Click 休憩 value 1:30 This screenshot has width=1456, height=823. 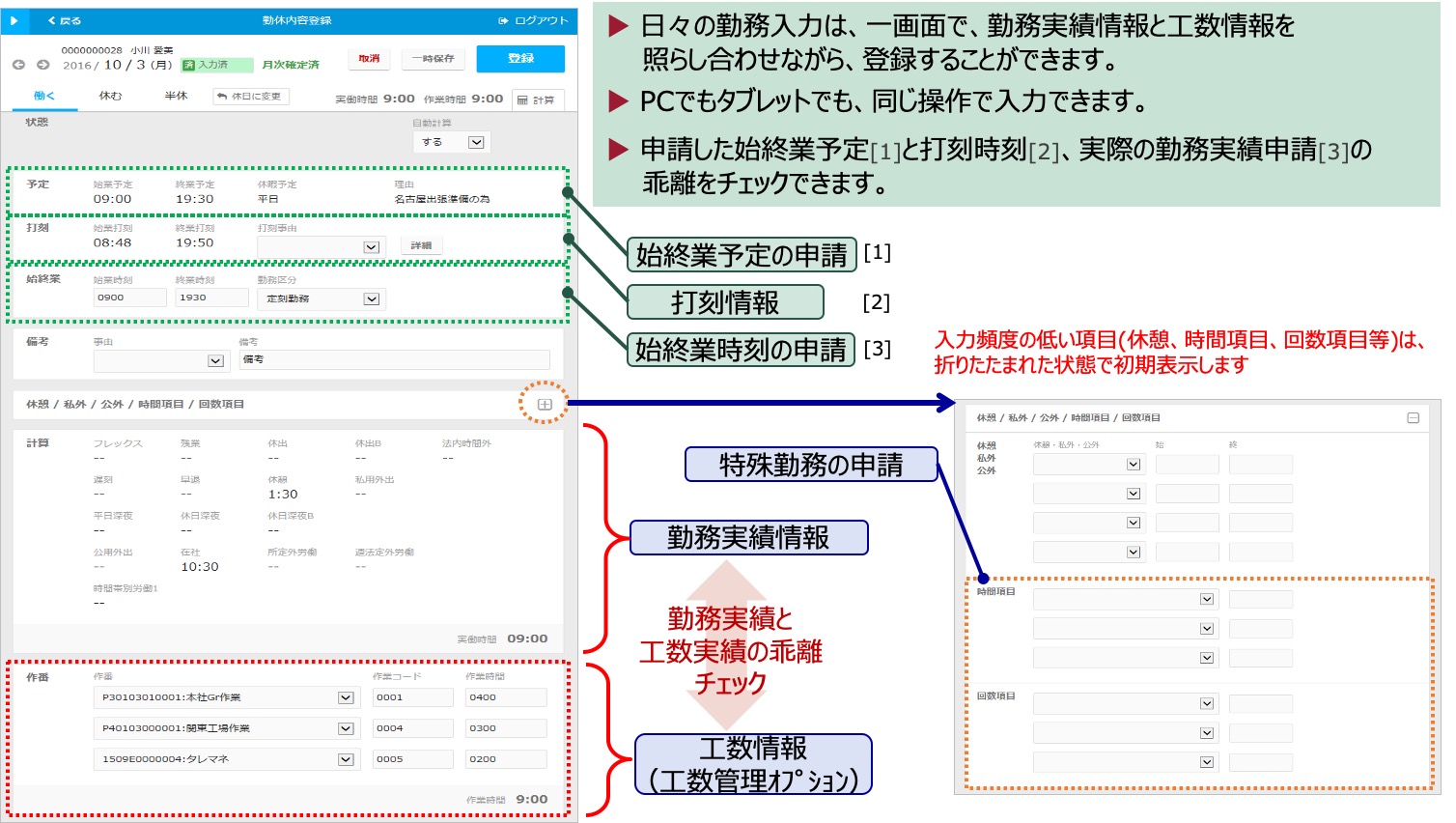click(x=283, y=494)
